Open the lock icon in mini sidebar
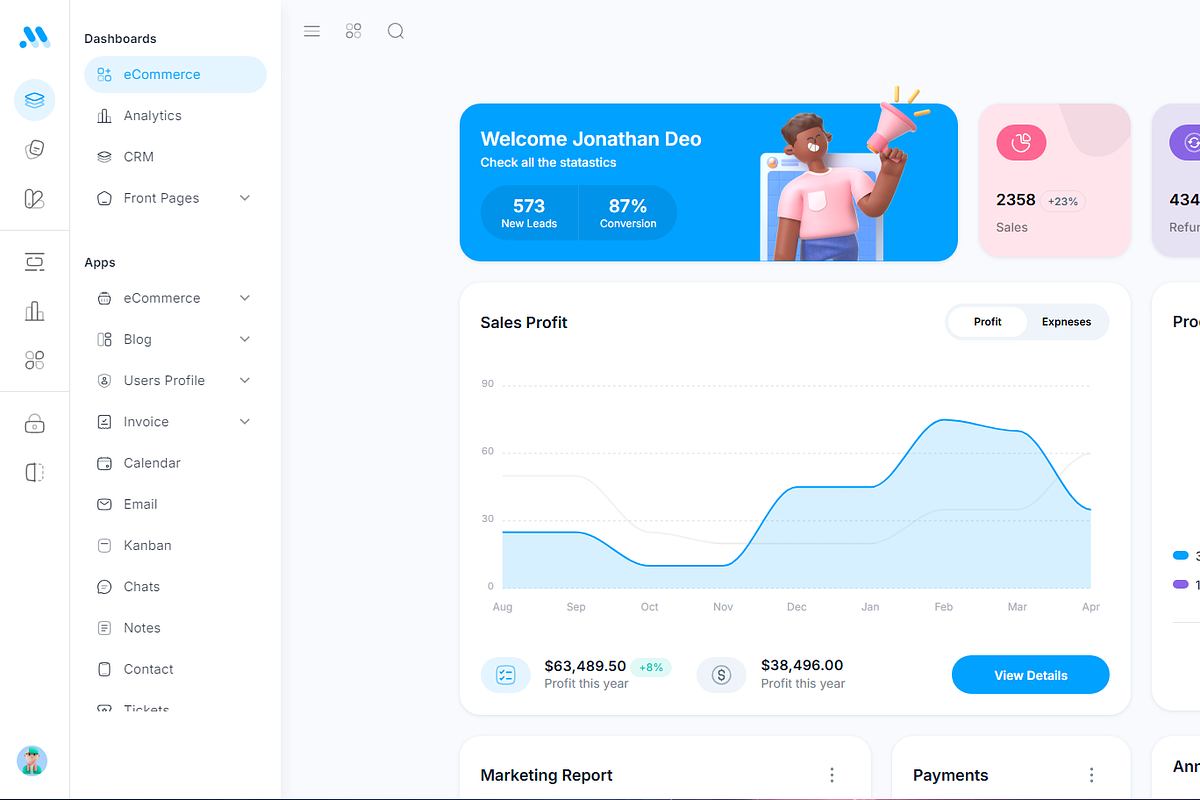This screenshot has width=1200, height=800. click(x=35, y=423)
